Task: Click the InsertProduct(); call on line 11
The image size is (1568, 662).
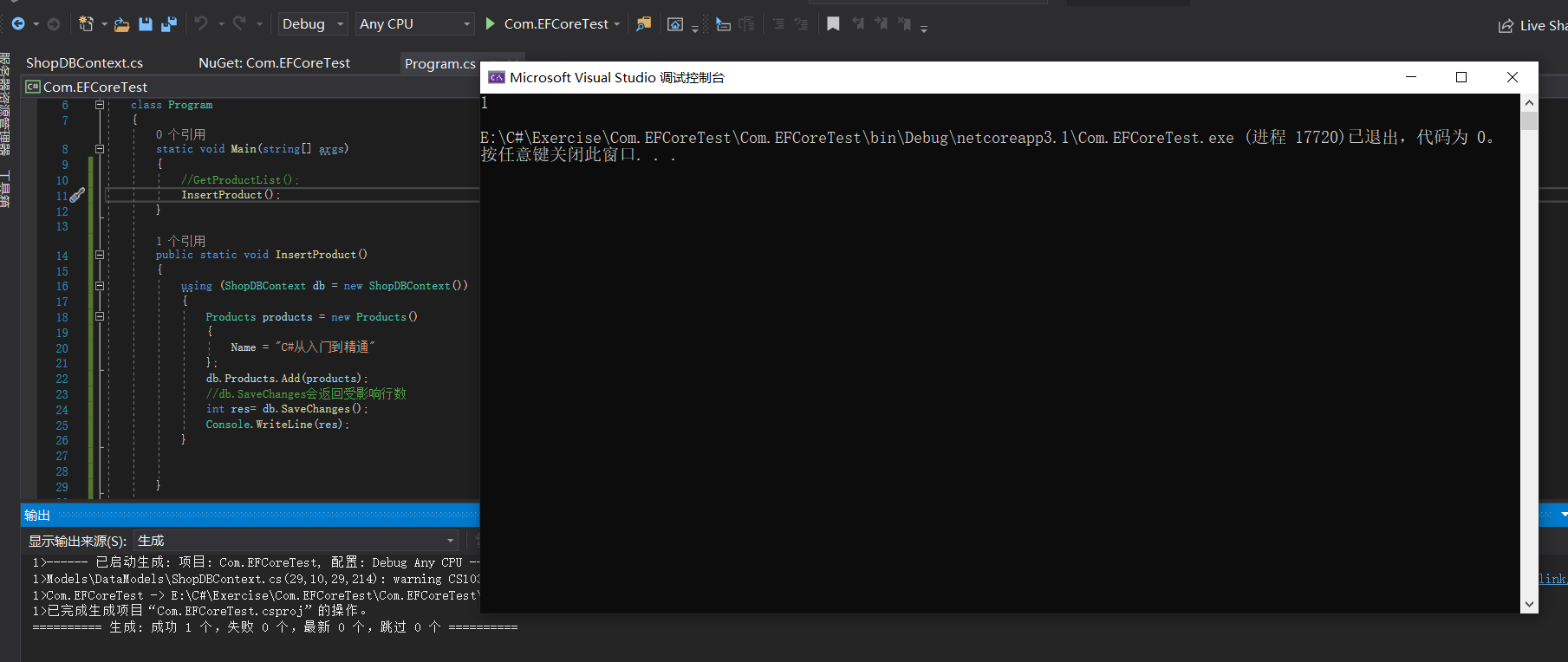Action: 231,195
